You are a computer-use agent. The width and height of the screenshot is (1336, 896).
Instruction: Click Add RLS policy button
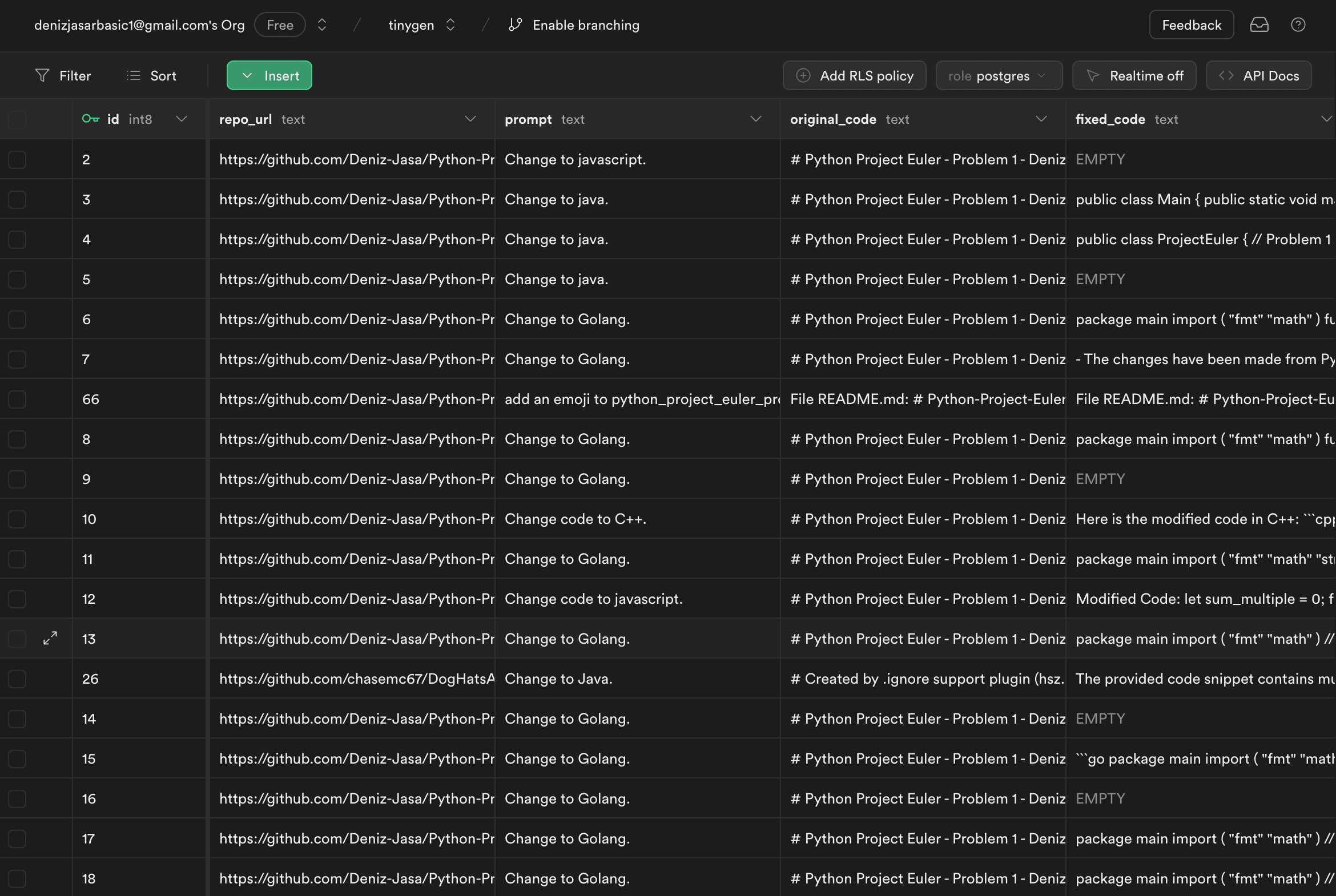(x=855, y=75)
